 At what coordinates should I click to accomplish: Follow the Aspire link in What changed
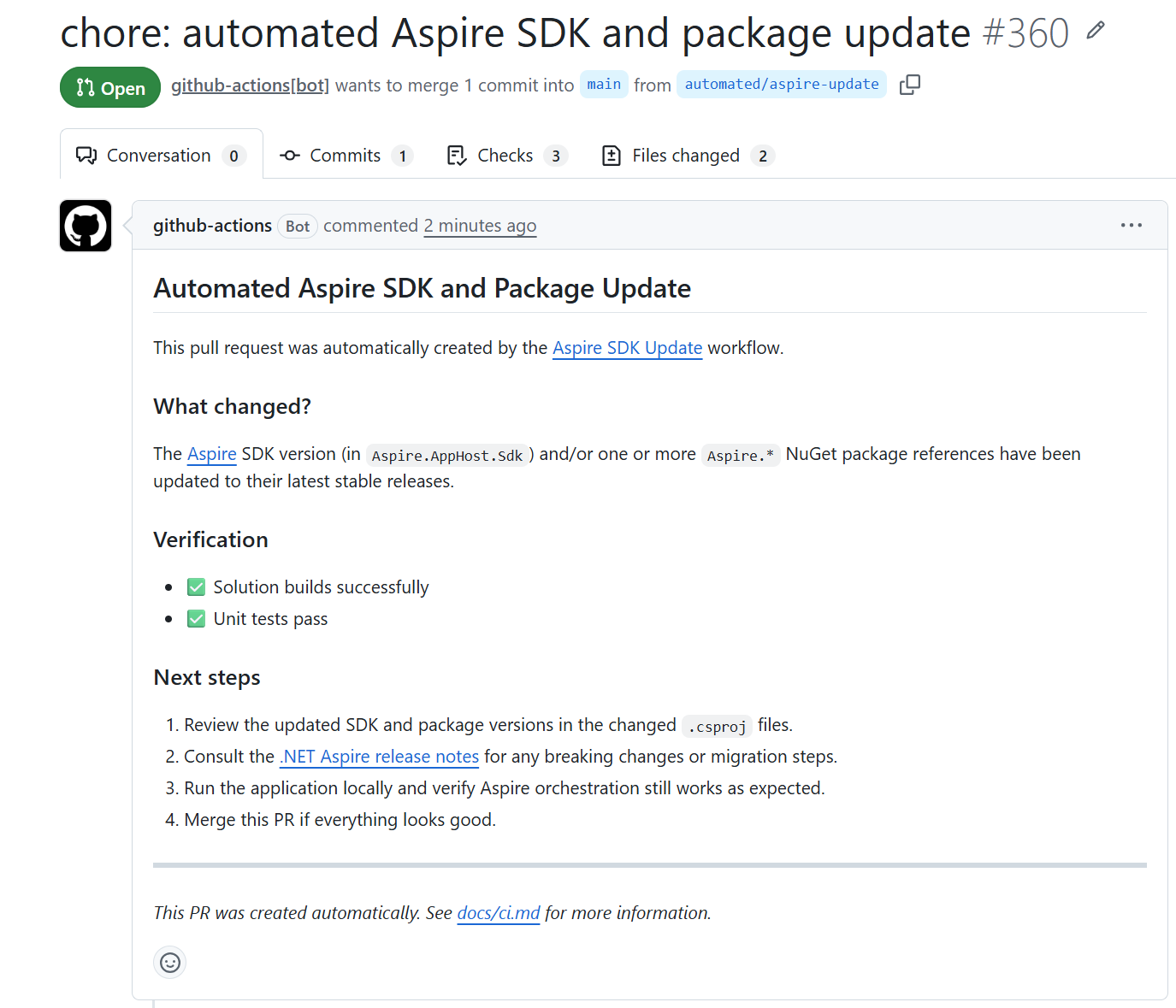[x=212, y=454]
